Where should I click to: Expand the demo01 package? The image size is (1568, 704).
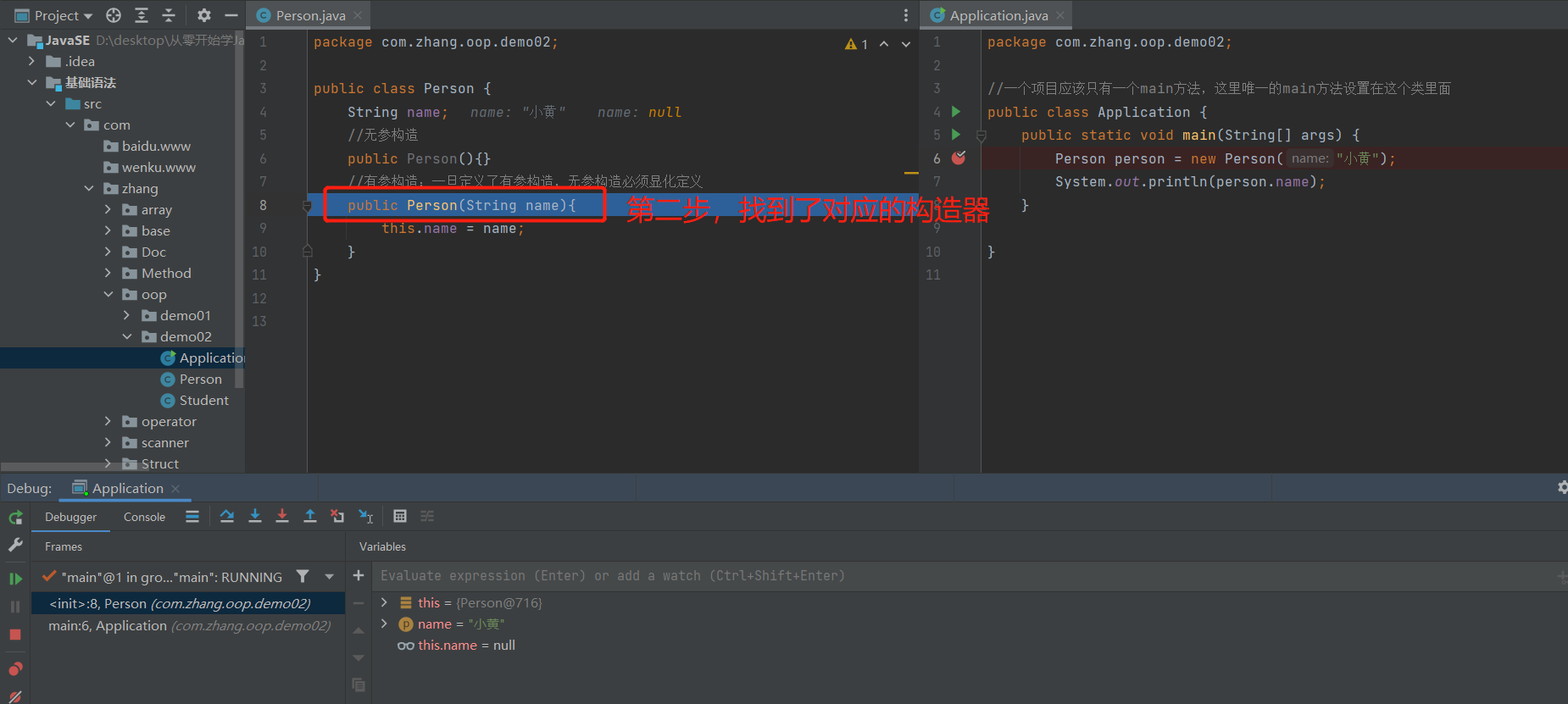[127, 315]
